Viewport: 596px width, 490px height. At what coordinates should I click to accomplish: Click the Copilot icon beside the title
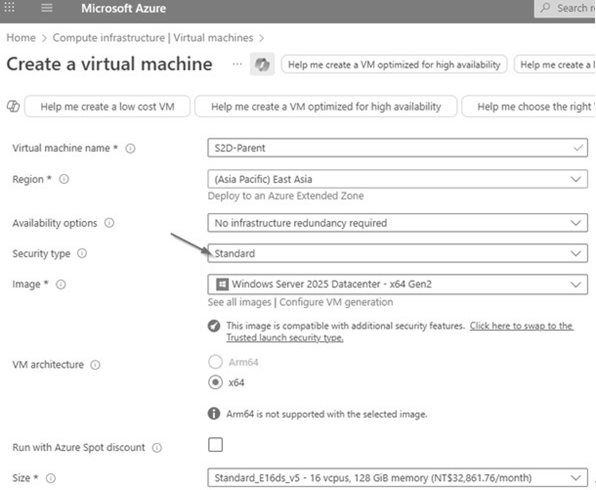[x=262, y=64]
